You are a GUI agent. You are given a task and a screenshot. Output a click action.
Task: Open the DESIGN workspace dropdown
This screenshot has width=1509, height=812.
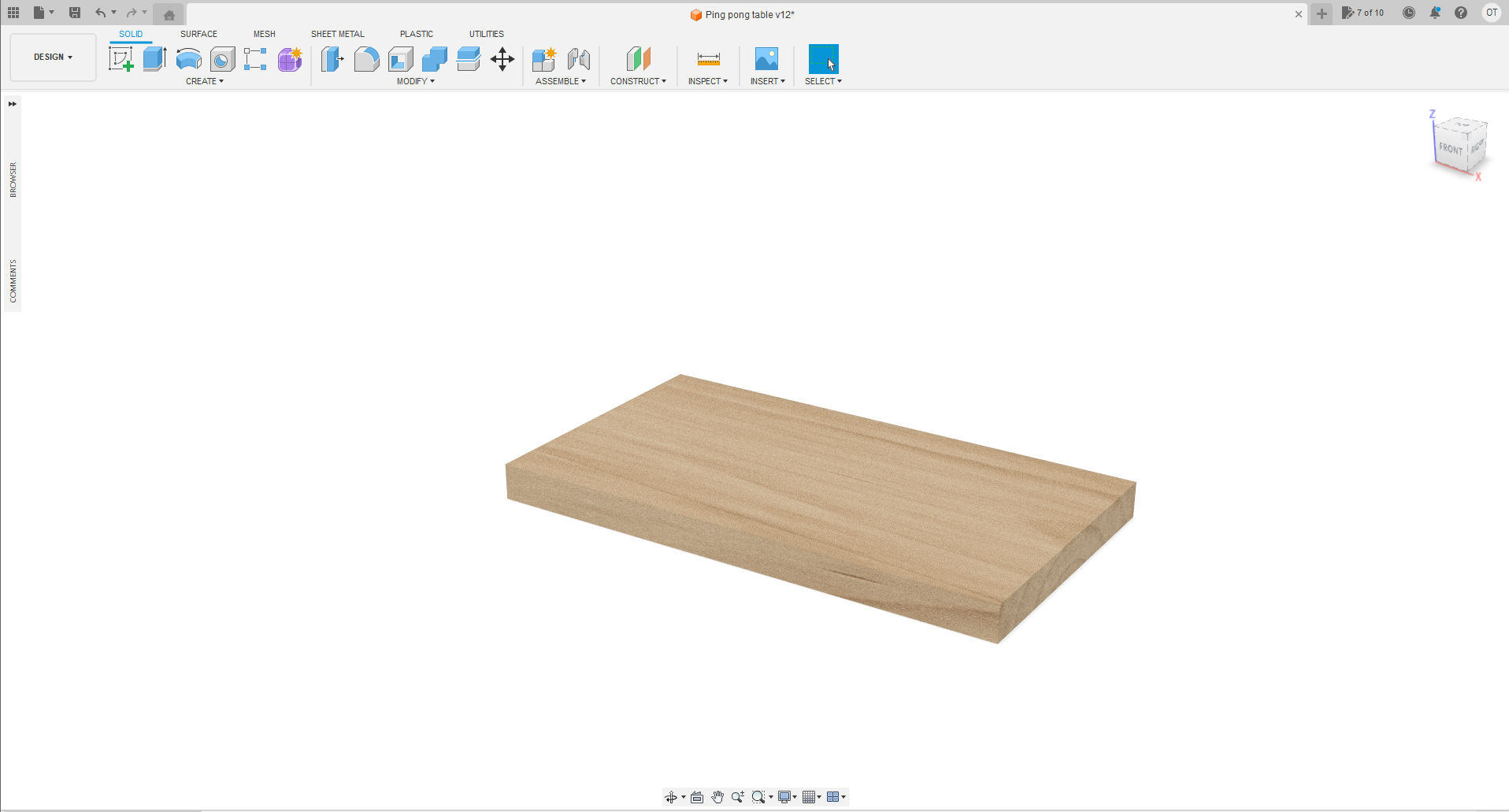coord(52,57)
